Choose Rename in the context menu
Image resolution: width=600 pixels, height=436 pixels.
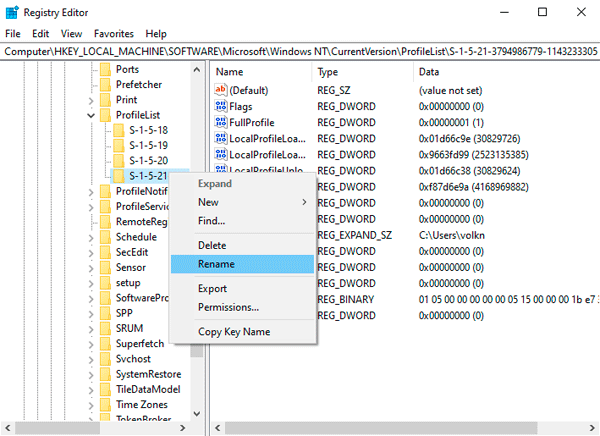[242, 264]
